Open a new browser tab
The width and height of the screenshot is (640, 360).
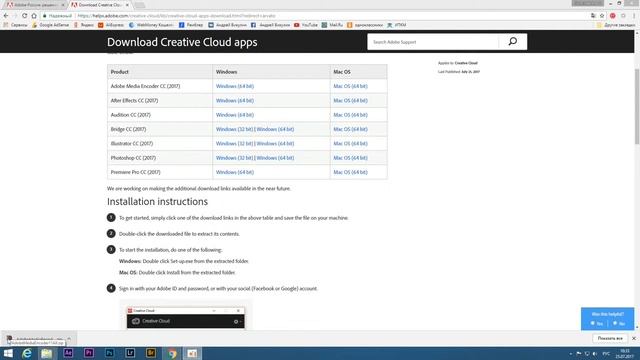140,5
